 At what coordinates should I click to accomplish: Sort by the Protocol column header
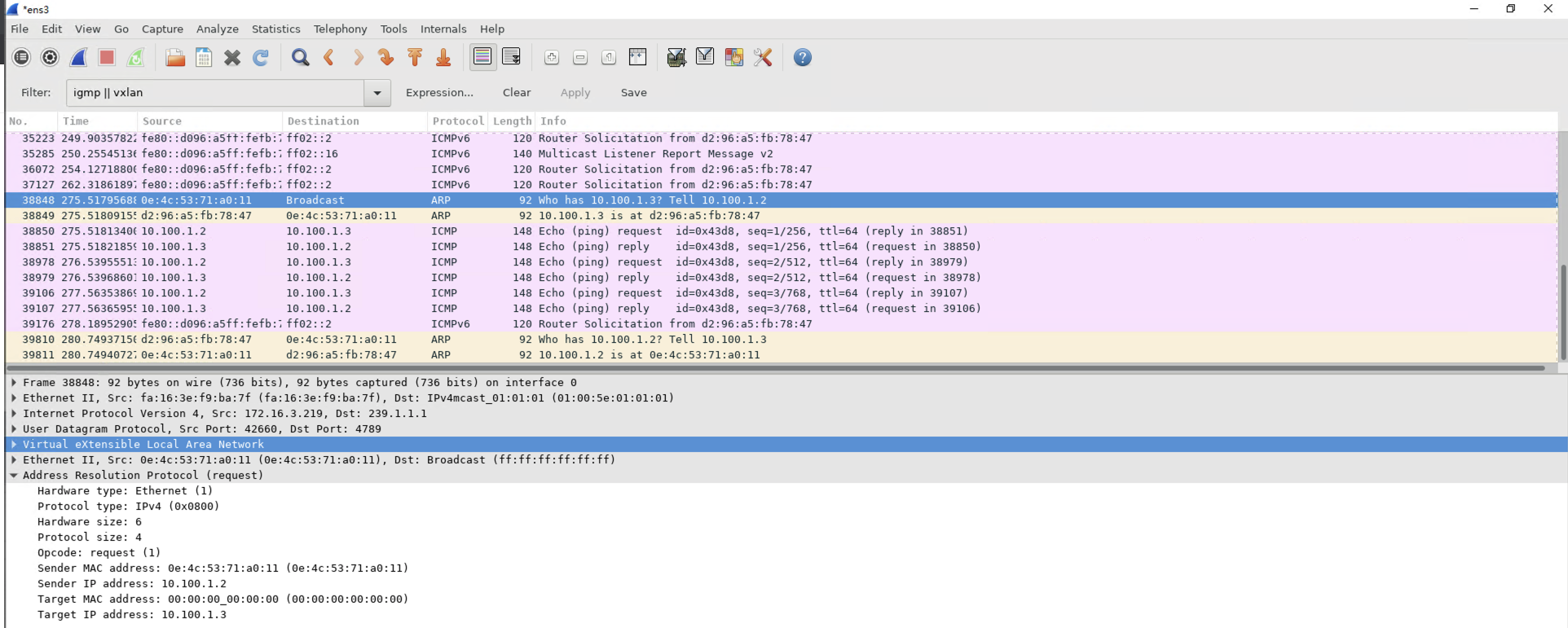457,121
